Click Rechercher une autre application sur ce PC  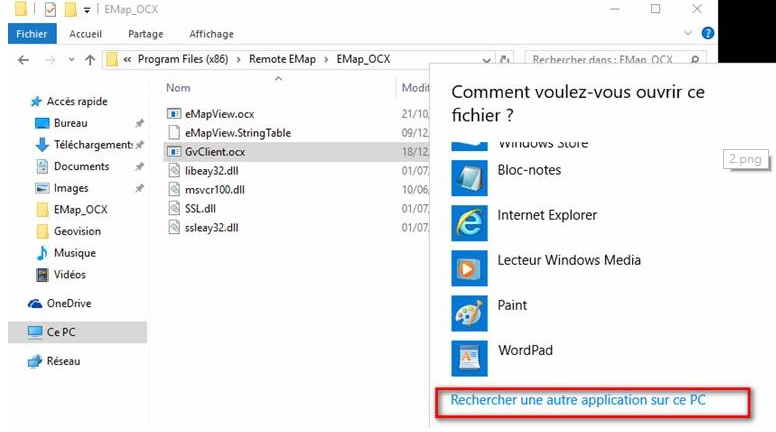tap(578, 400)
